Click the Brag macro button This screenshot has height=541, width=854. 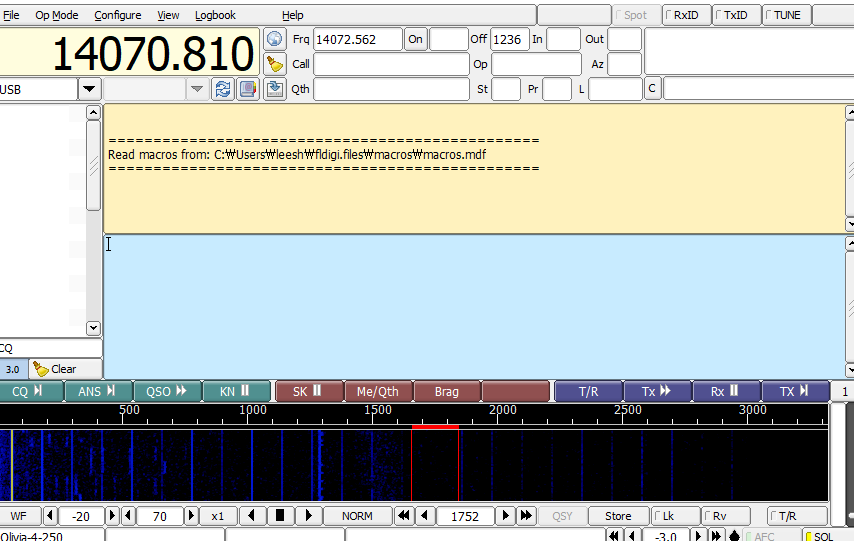(x=447, y=391)
